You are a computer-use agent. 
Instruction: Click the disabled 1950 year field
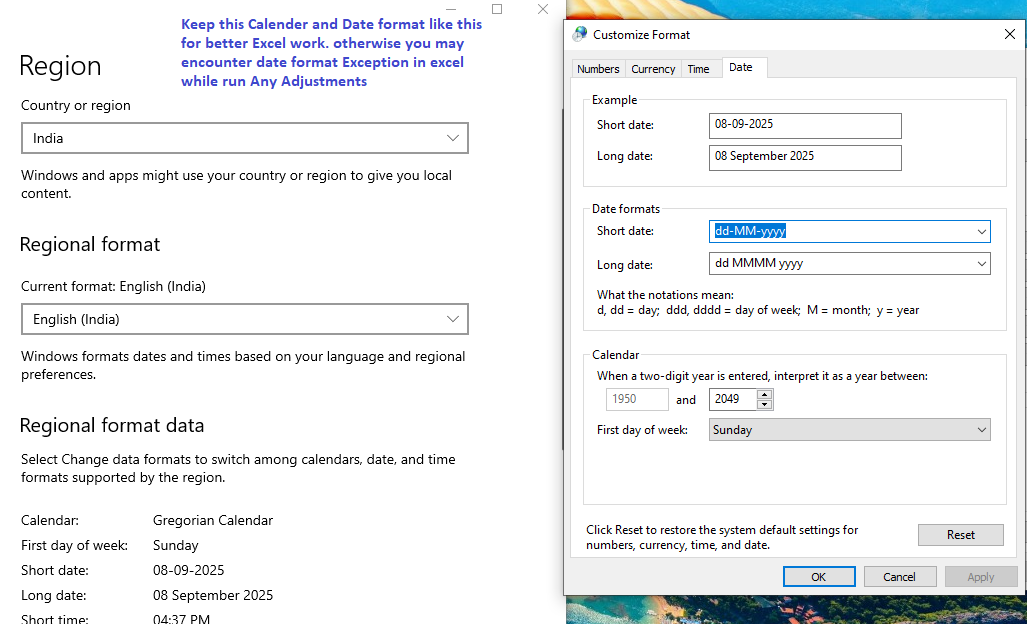[x=637, y=399]
